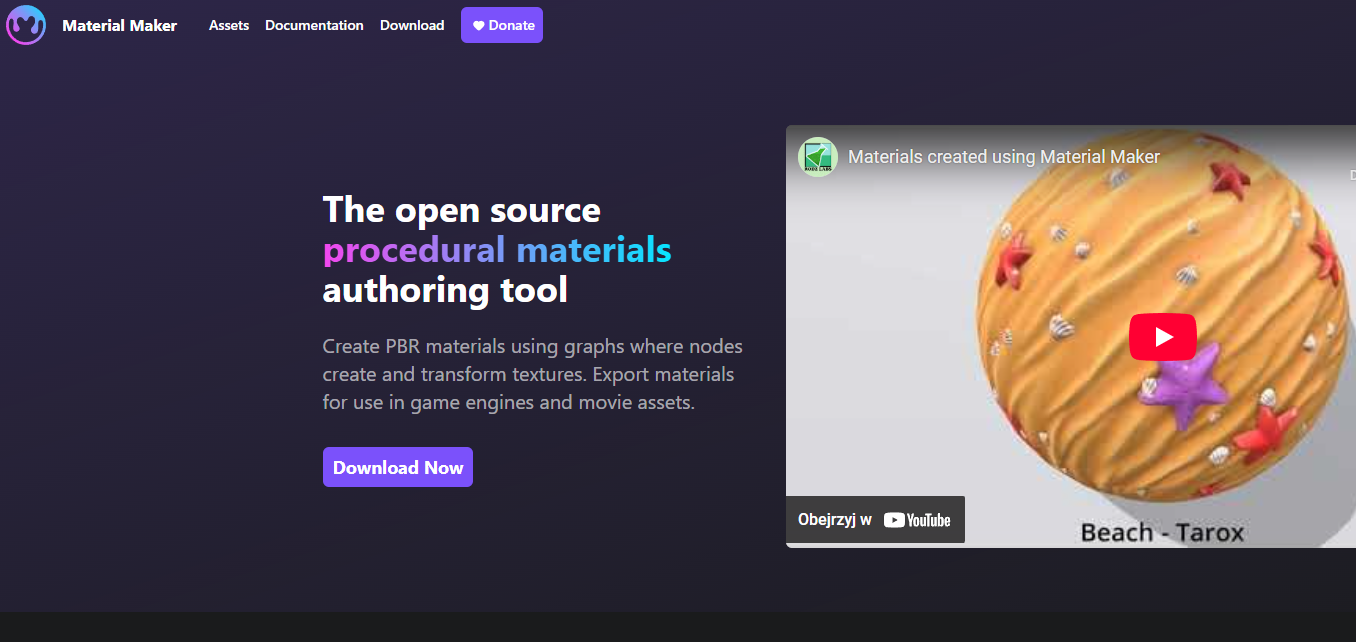The height and width of the screenshot is (642, 1356).
Task: Open the Rodz Labs channel avatar
Action: point(817,157)
